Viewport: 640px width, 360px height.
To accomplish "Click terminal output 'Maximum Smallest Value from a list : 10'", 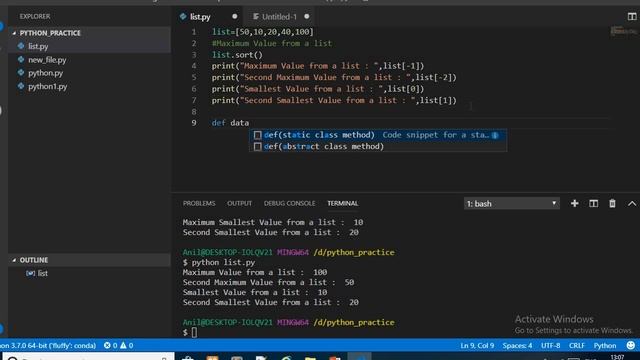I will tap(273, 222).
